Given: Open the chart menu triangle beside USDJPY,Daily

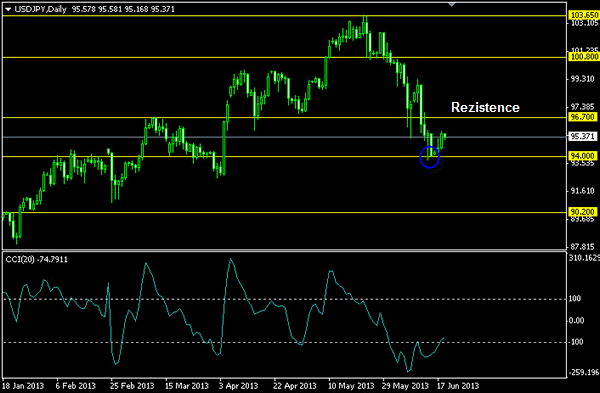Looking at the screenshot, I should click(x=8, y=10).
